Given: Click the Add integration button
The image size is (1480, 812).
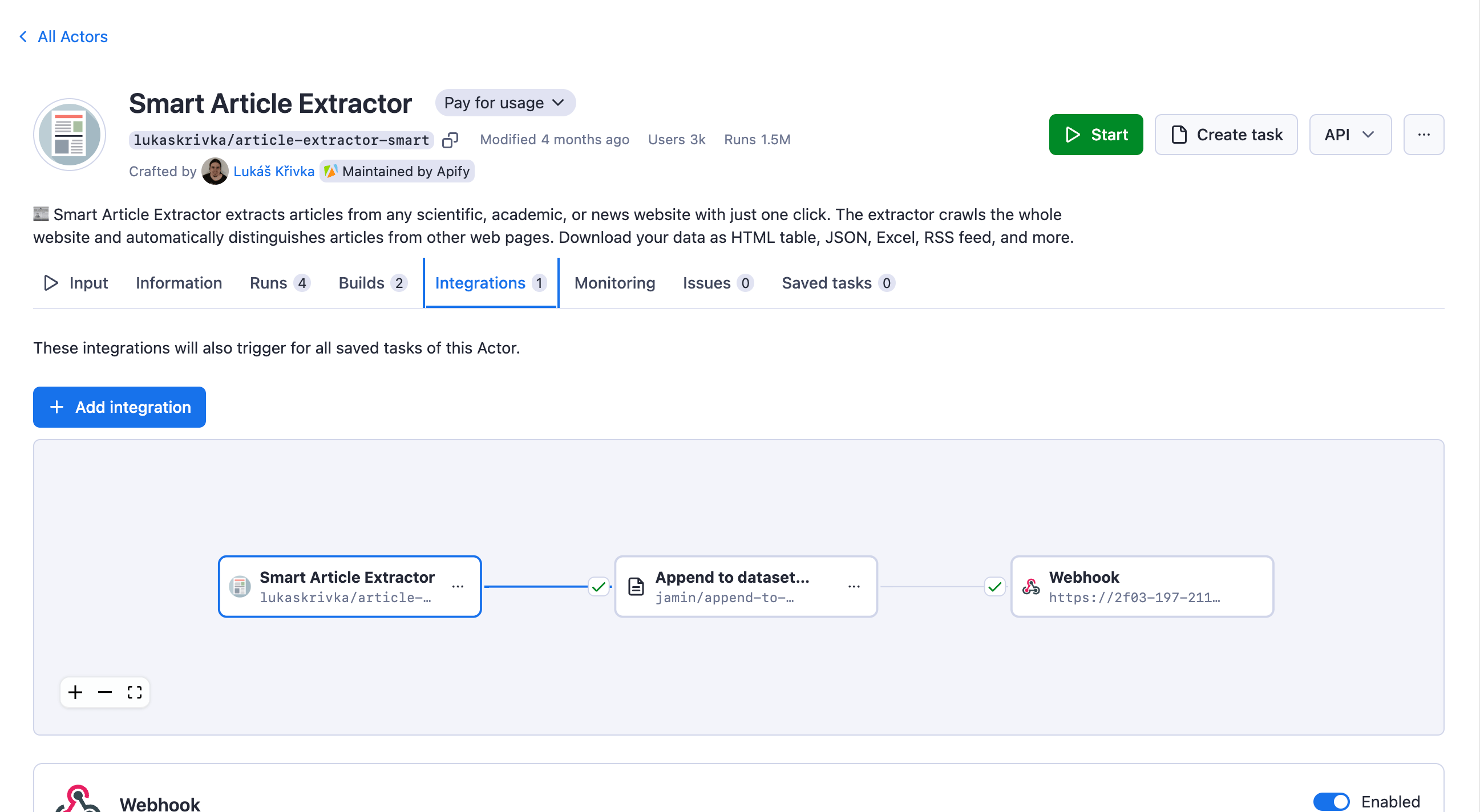Looking at the screenshot, I should click(x=119, y=407).
